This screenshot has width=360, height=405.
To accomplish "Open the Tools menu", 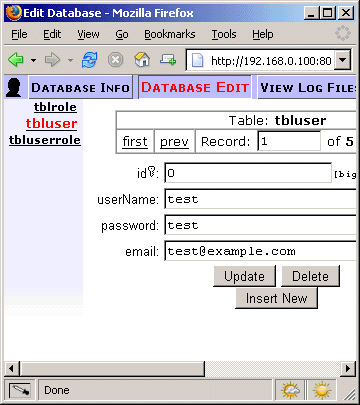I will click(224, 34).
